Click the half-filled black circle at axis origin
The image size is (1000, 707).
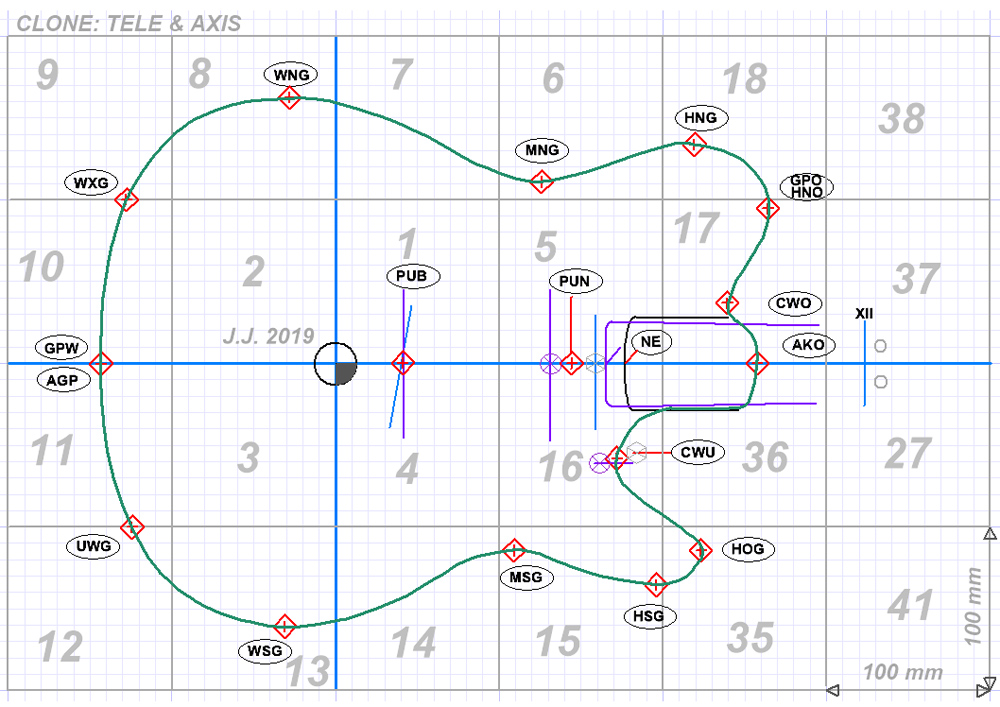[335, 364]
